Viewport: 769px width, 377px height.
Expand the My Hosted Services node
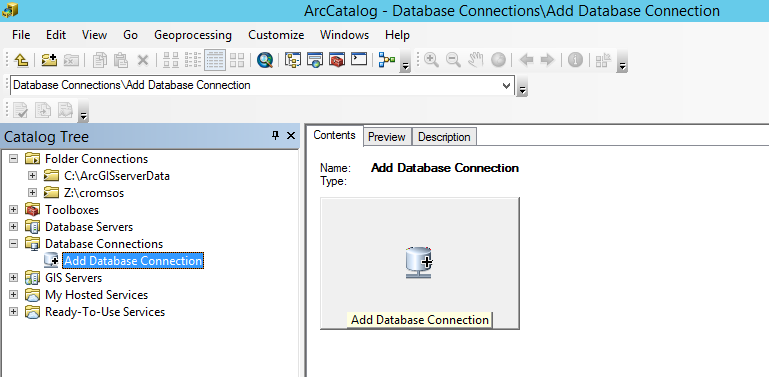click(14, 295)
